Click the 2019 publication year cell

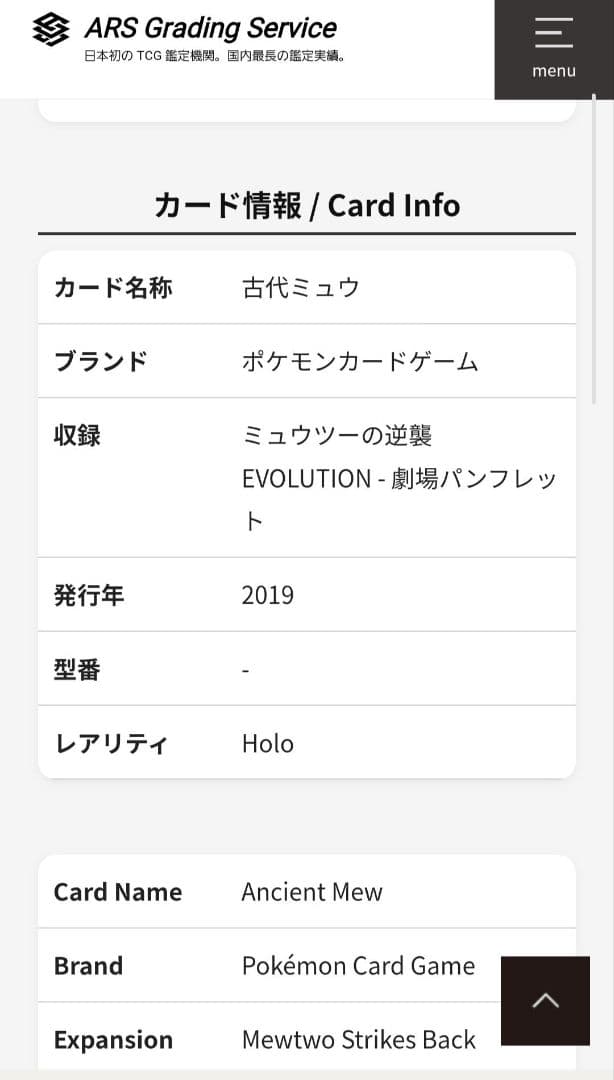pyautogui.click(x=267, y=594)
